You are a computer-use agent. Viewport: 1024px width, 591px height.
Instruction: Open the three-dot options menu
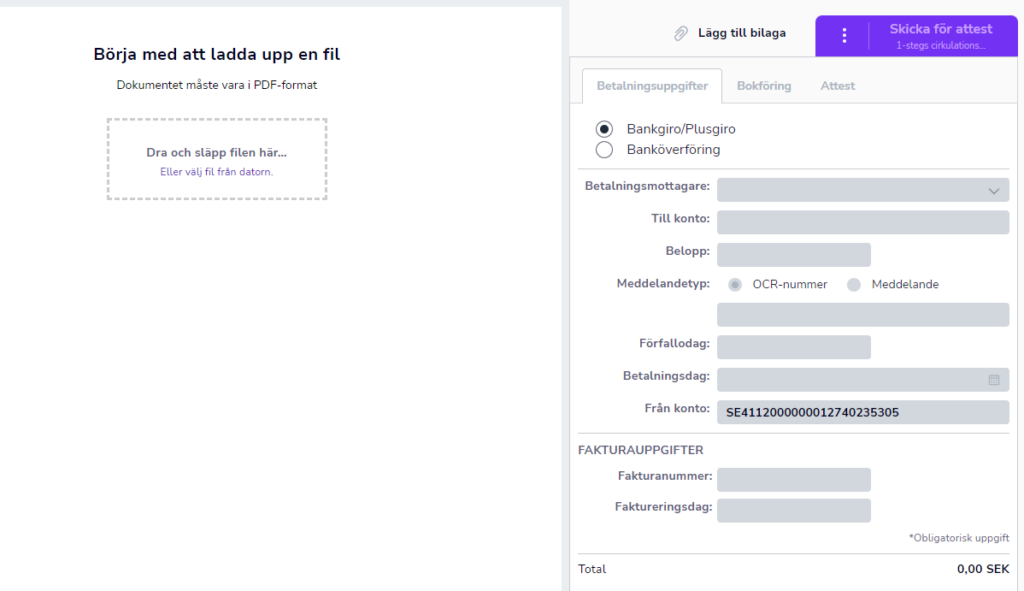[x=844, y=36]
